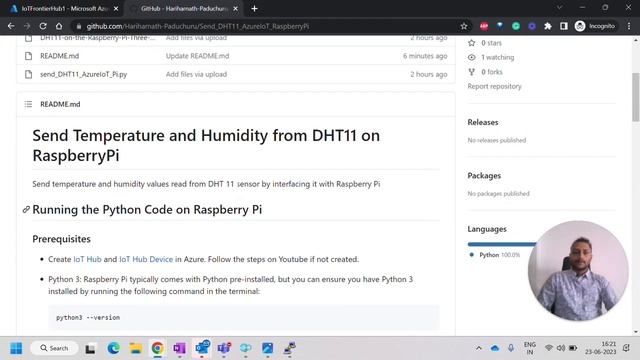Expand the tab search chevron
The height and width of the screenshot is (360, 640).
560,8
